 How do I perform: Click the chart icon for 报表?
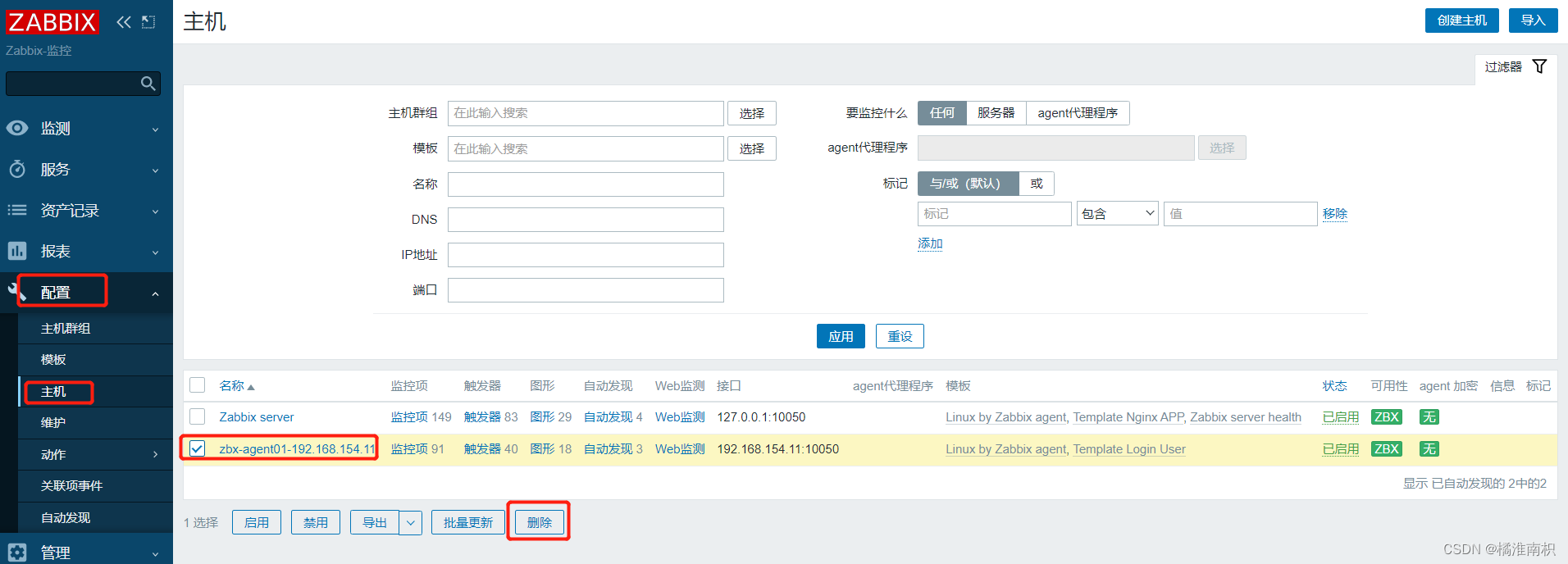click(17, 251)
